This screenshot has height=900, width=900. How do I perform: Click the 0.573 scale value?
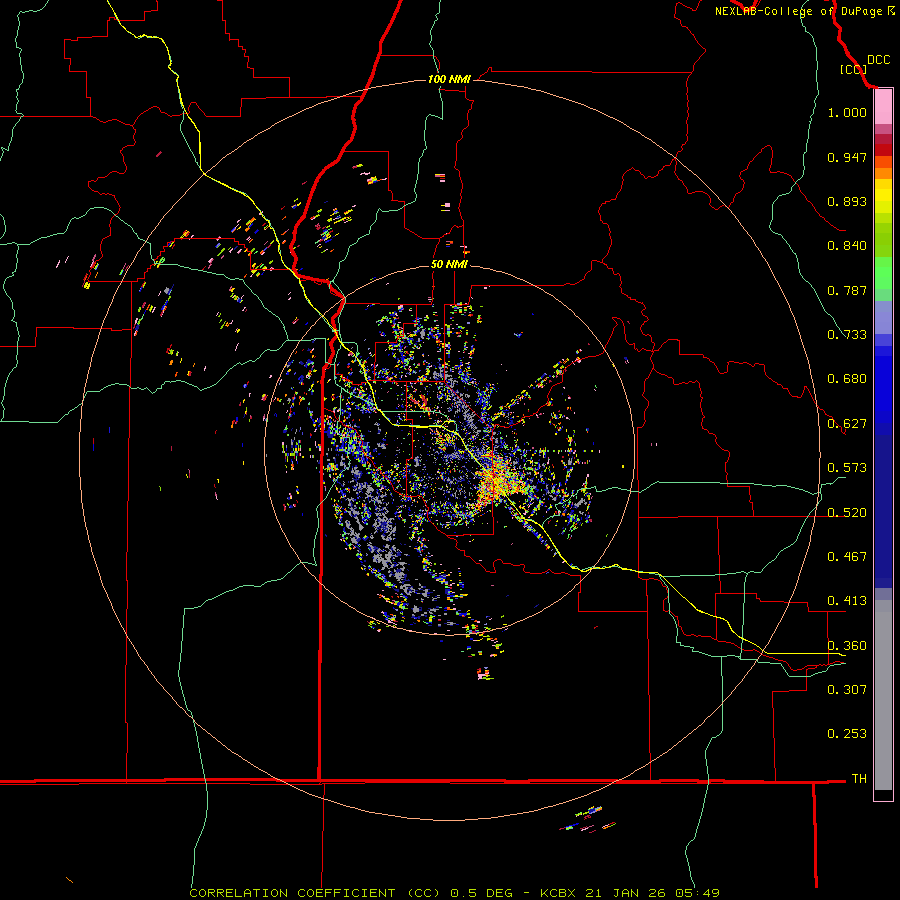[x=847, y=468]
